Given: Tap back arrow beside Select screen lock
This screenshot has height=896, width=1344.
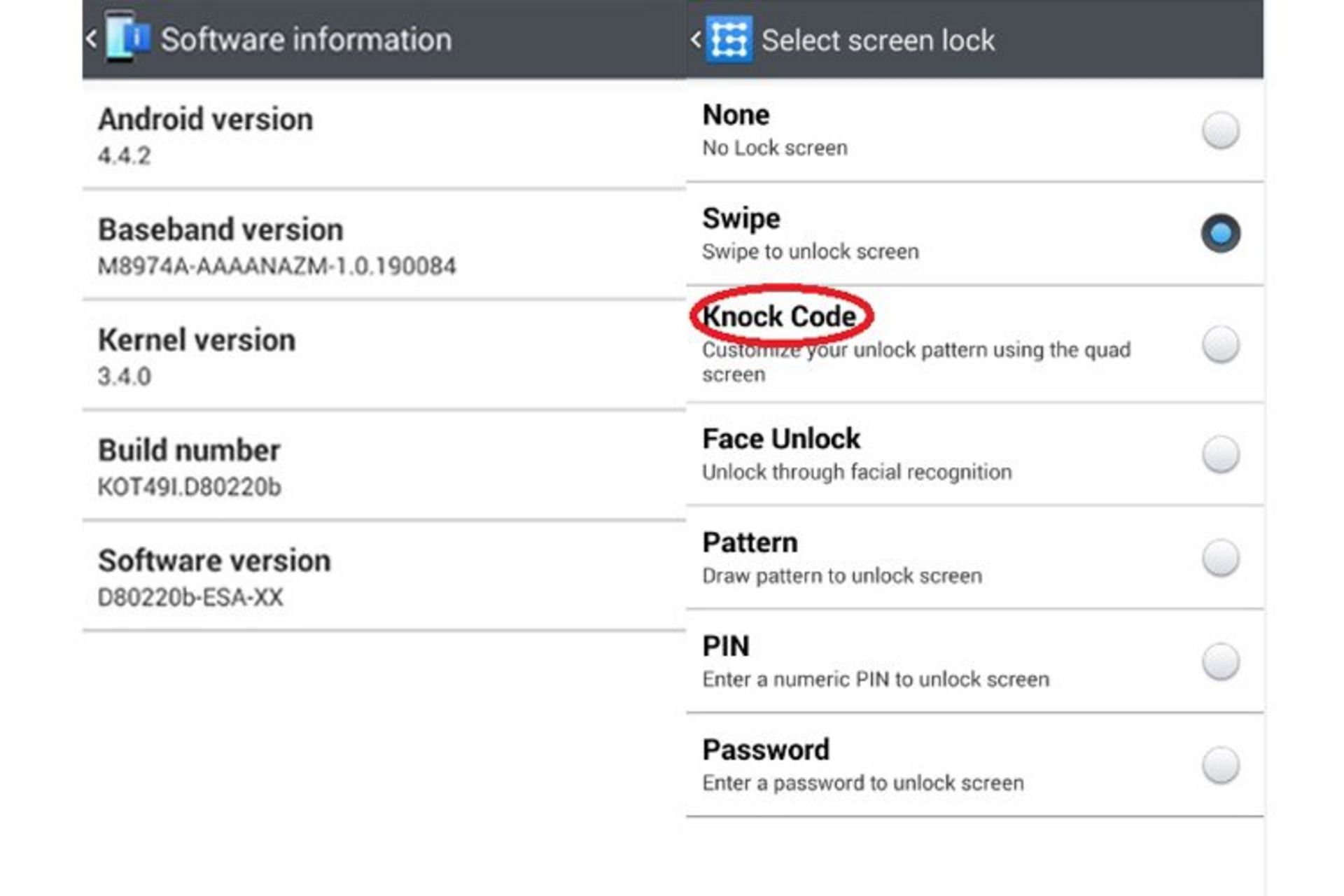Looking at the screenshot, I should click(696, 39).
